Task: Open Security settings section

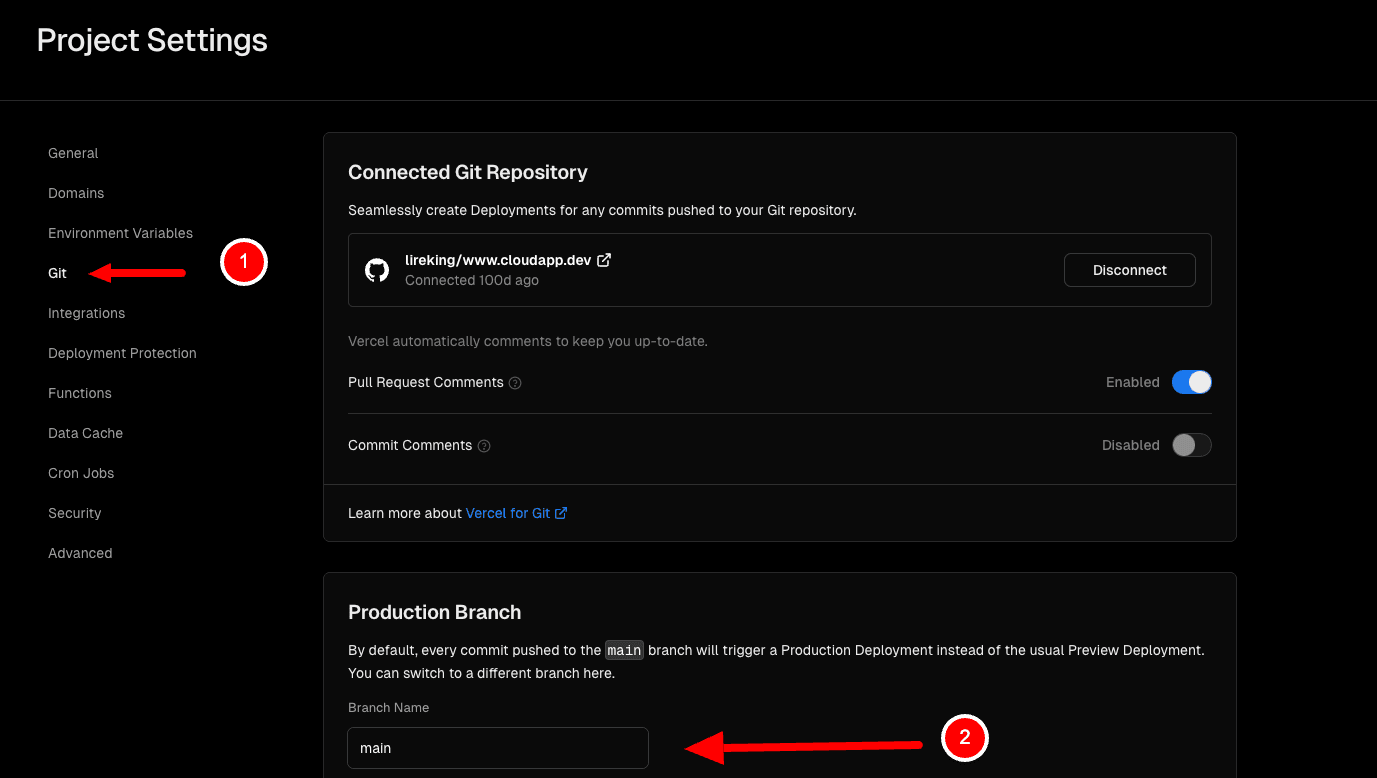Action: 75,513
